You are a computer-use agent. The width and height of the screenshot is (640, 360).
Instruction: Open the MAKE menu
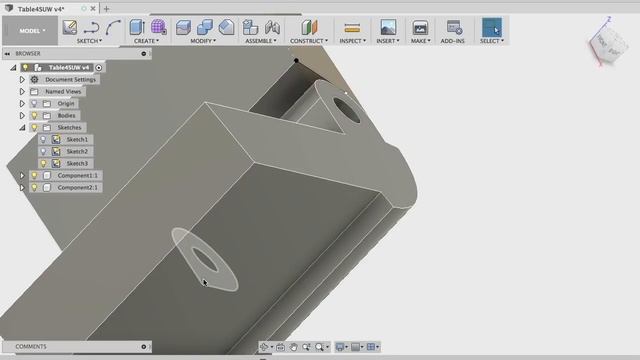pyautogui.click(x=420, y=41)
